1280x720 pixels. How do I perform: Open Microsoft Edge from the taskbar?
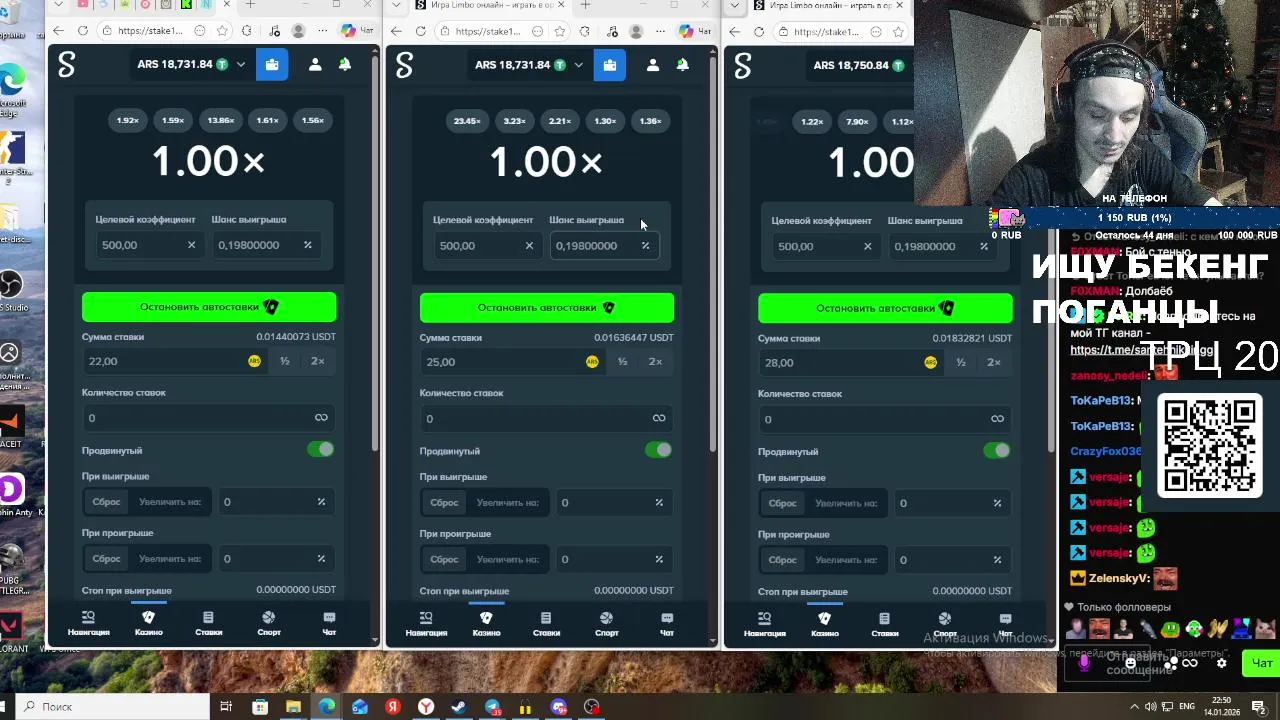[x=326, y=707]
